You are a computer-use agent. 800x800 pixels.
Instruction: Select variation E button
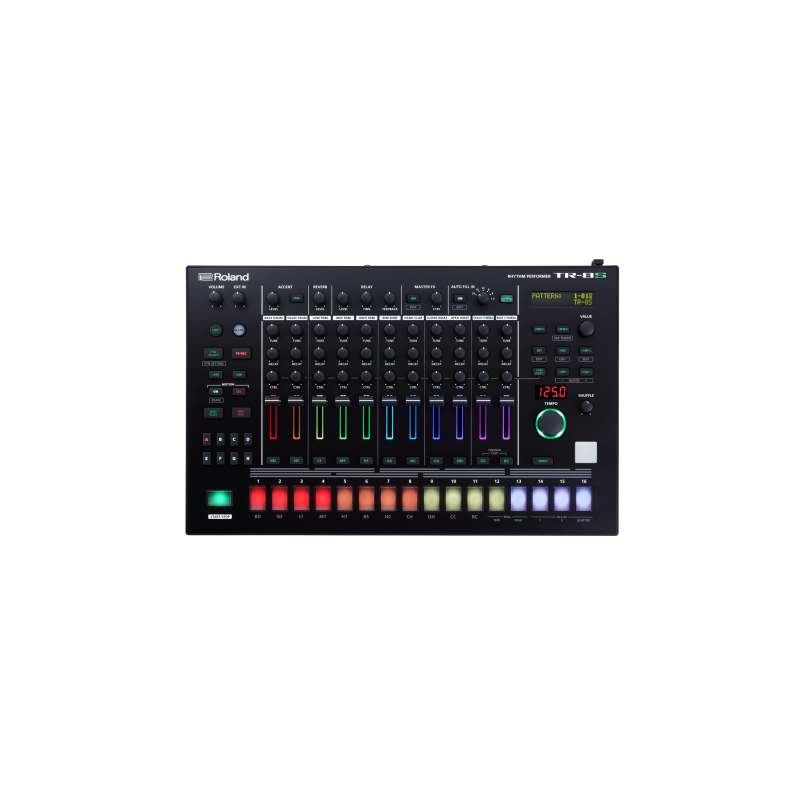point(207,458)
